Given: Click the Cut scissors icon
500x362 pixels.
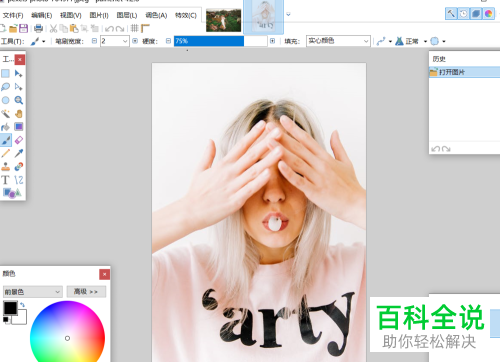Looking at the screenshot, I should click(53, 29).
